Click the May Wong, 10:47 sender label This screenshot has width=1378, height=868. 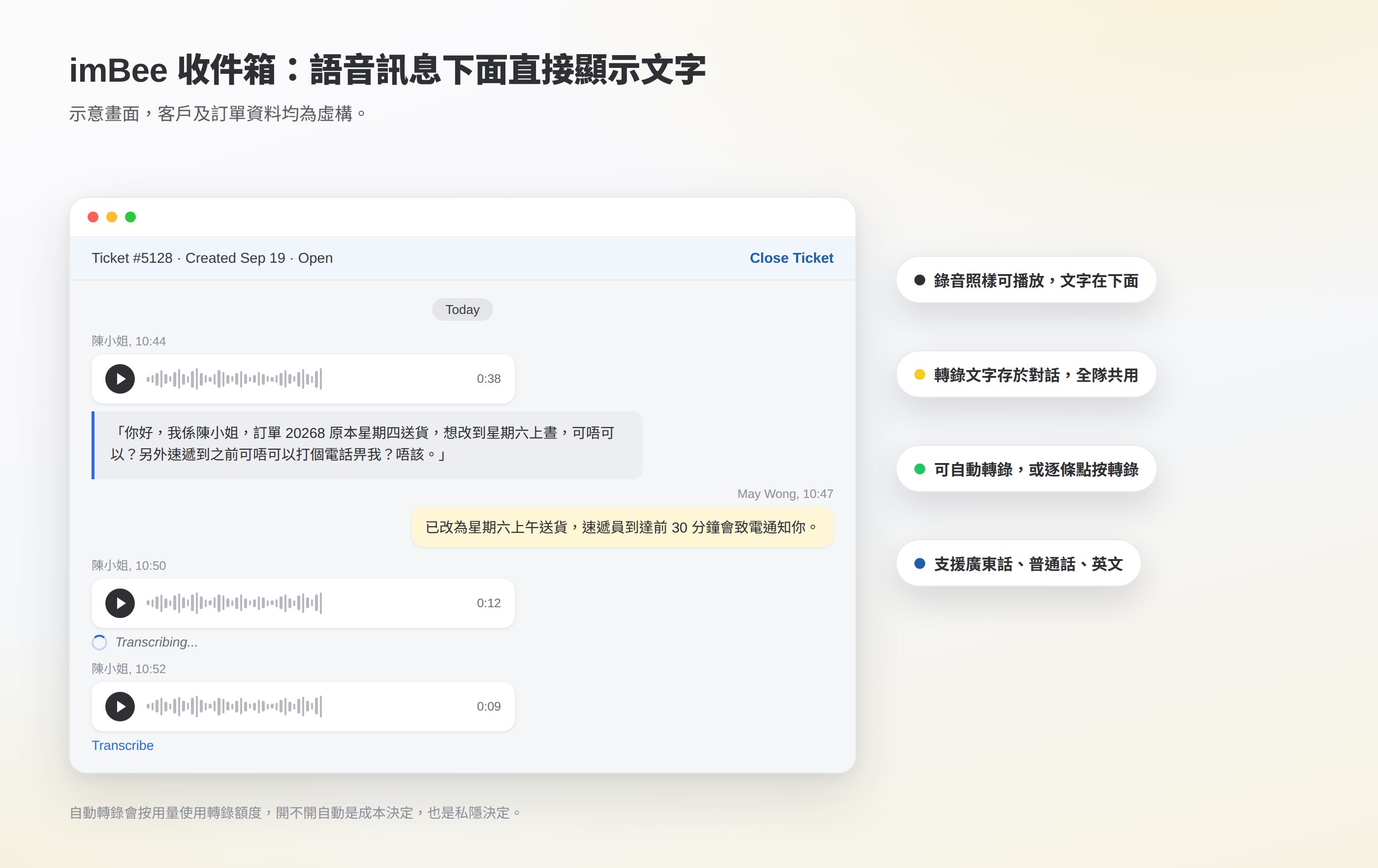(x=785, y=494)
